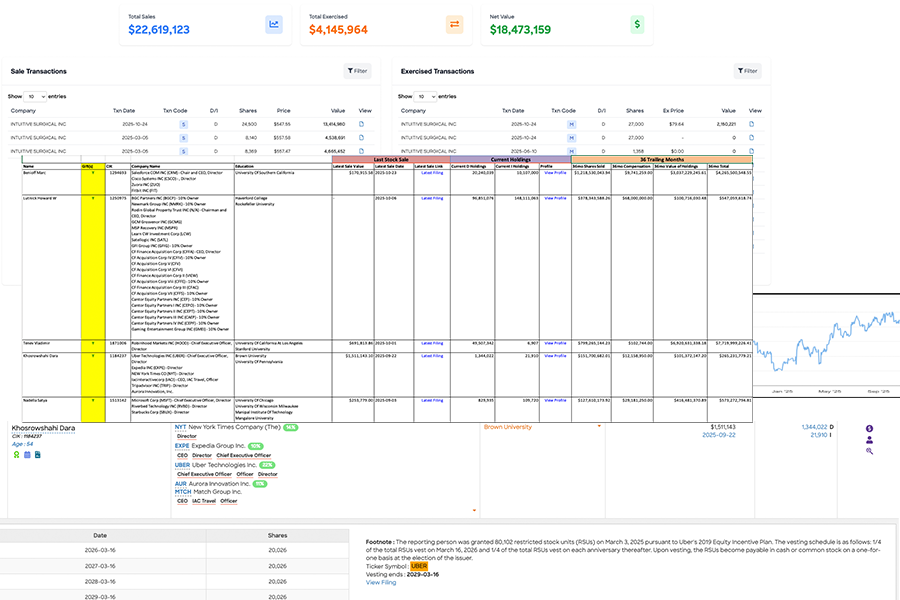Click the person icon in profile sidebar
Image resolution: width=900 pixels, height=600 pixels.
tap(869, 441)
